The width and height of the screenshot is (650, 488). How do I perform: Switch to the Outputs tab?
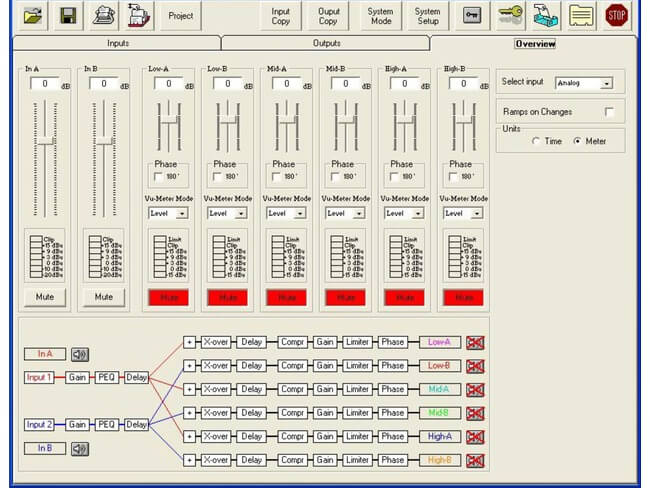326,43
